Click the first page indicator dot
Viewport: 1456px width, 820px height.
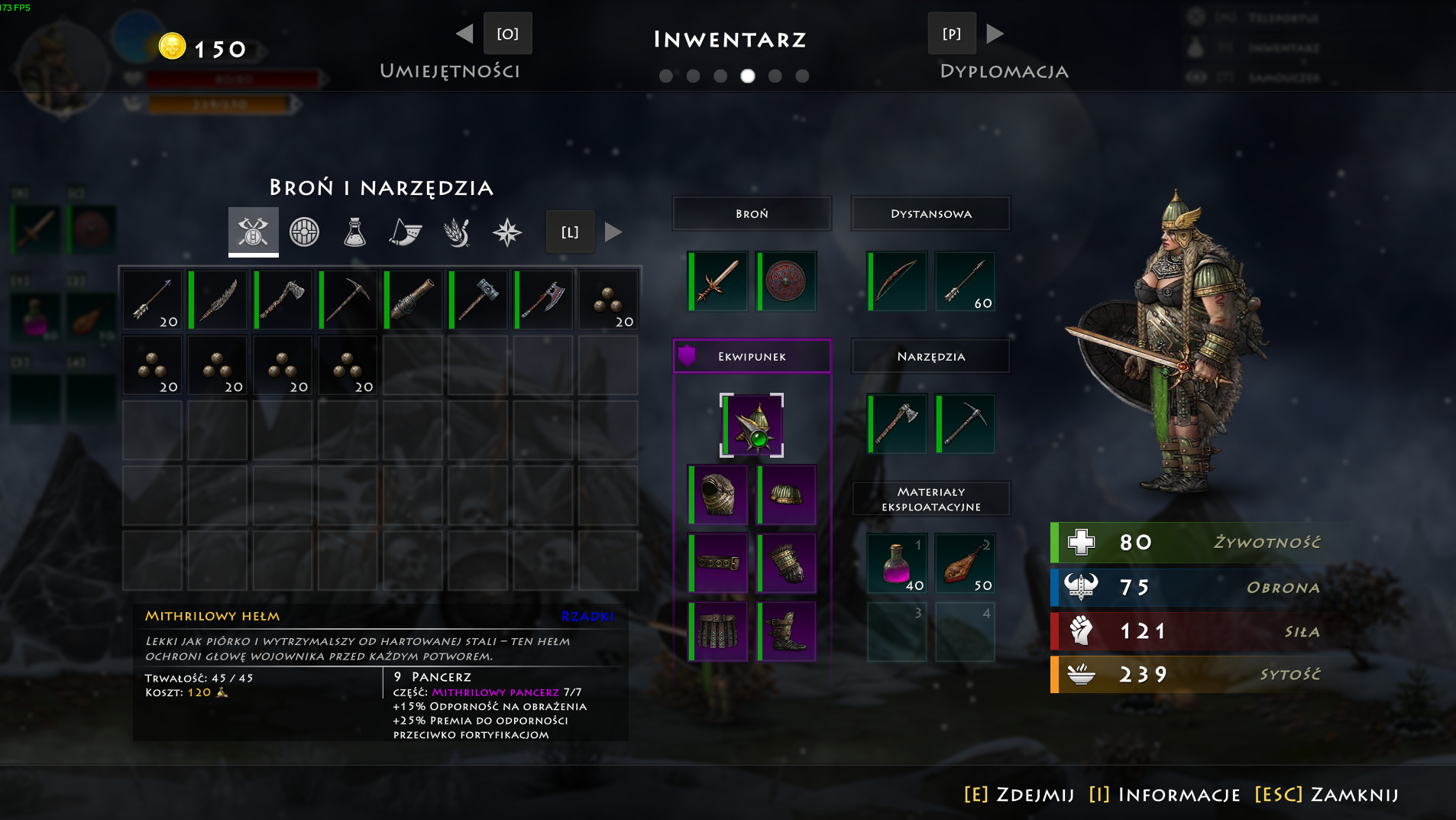click(666, 76)
